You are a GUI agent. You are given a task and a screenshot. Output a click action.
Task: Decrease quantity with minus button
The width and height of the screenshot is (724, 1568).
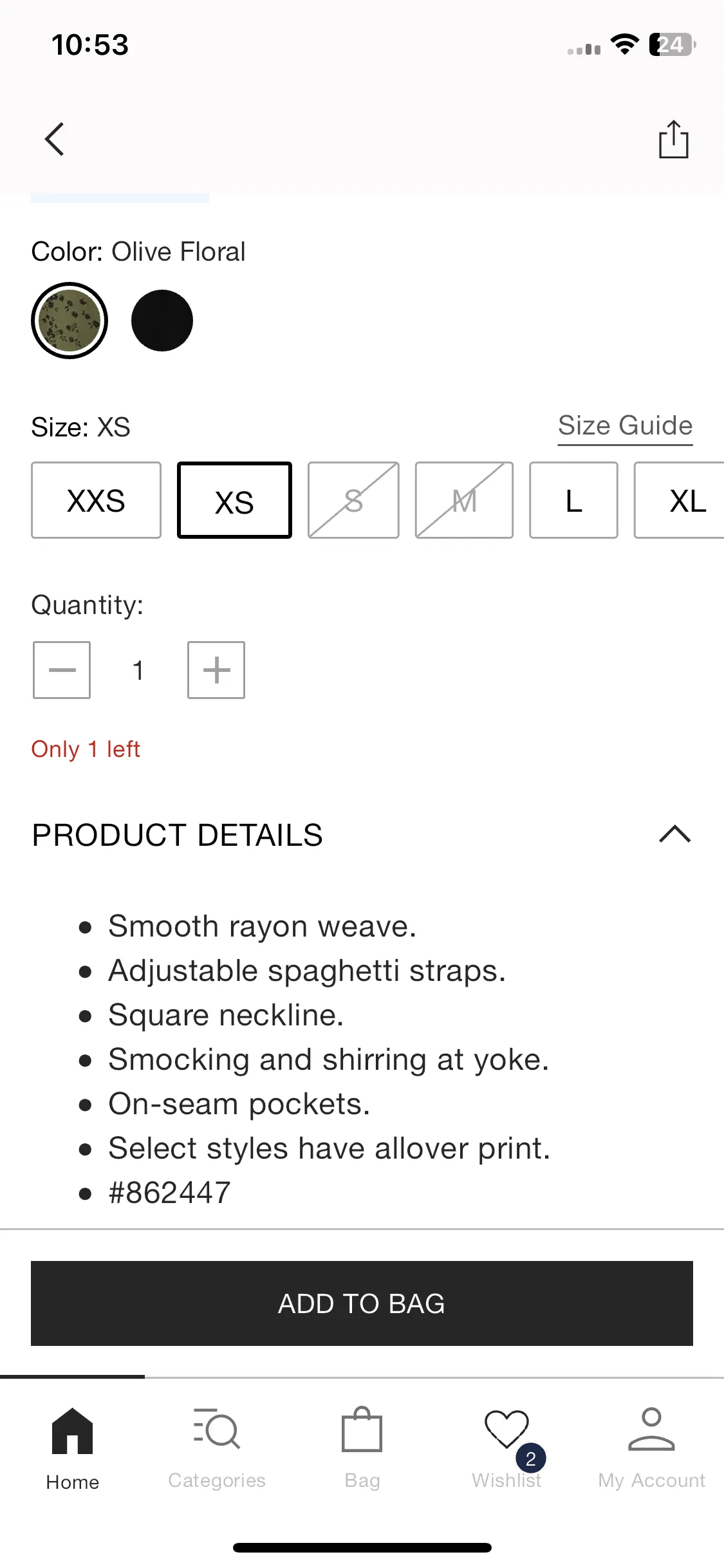coord(62,670)
